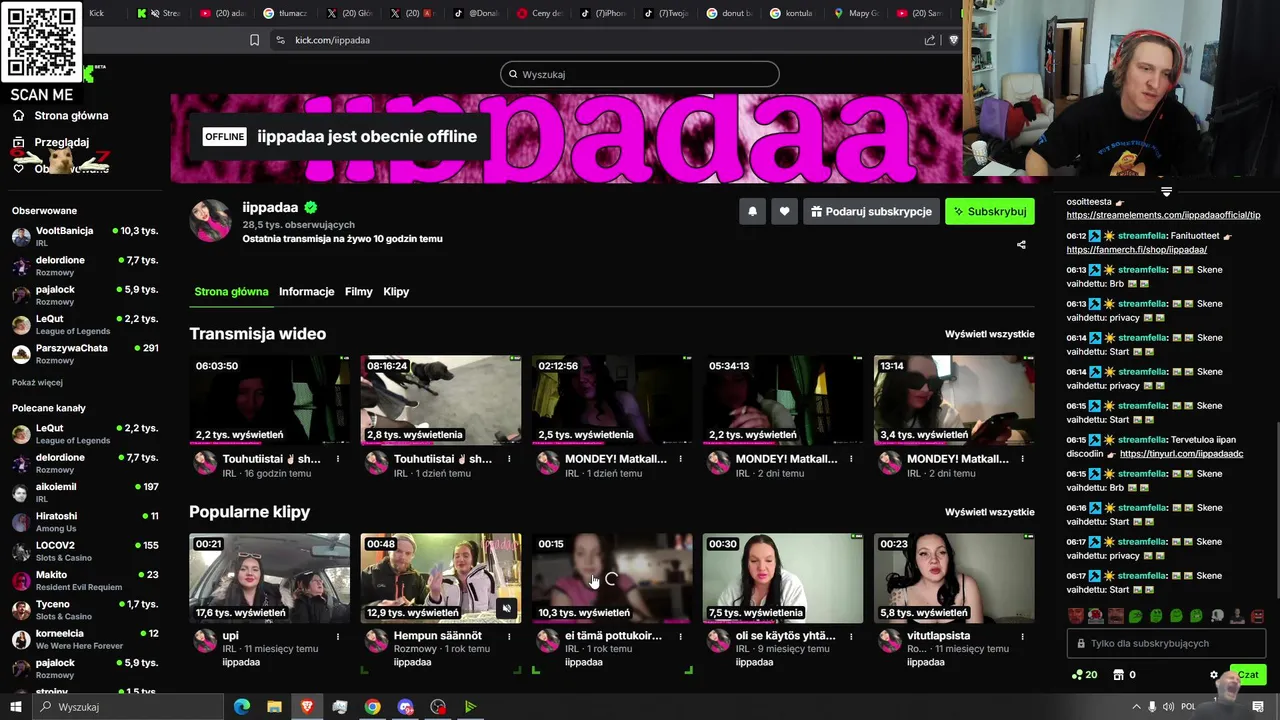1280x720 pixels.
Task: Gift a subscription via Podaruj subskrypcje
Action: click(x=871, y=211)
